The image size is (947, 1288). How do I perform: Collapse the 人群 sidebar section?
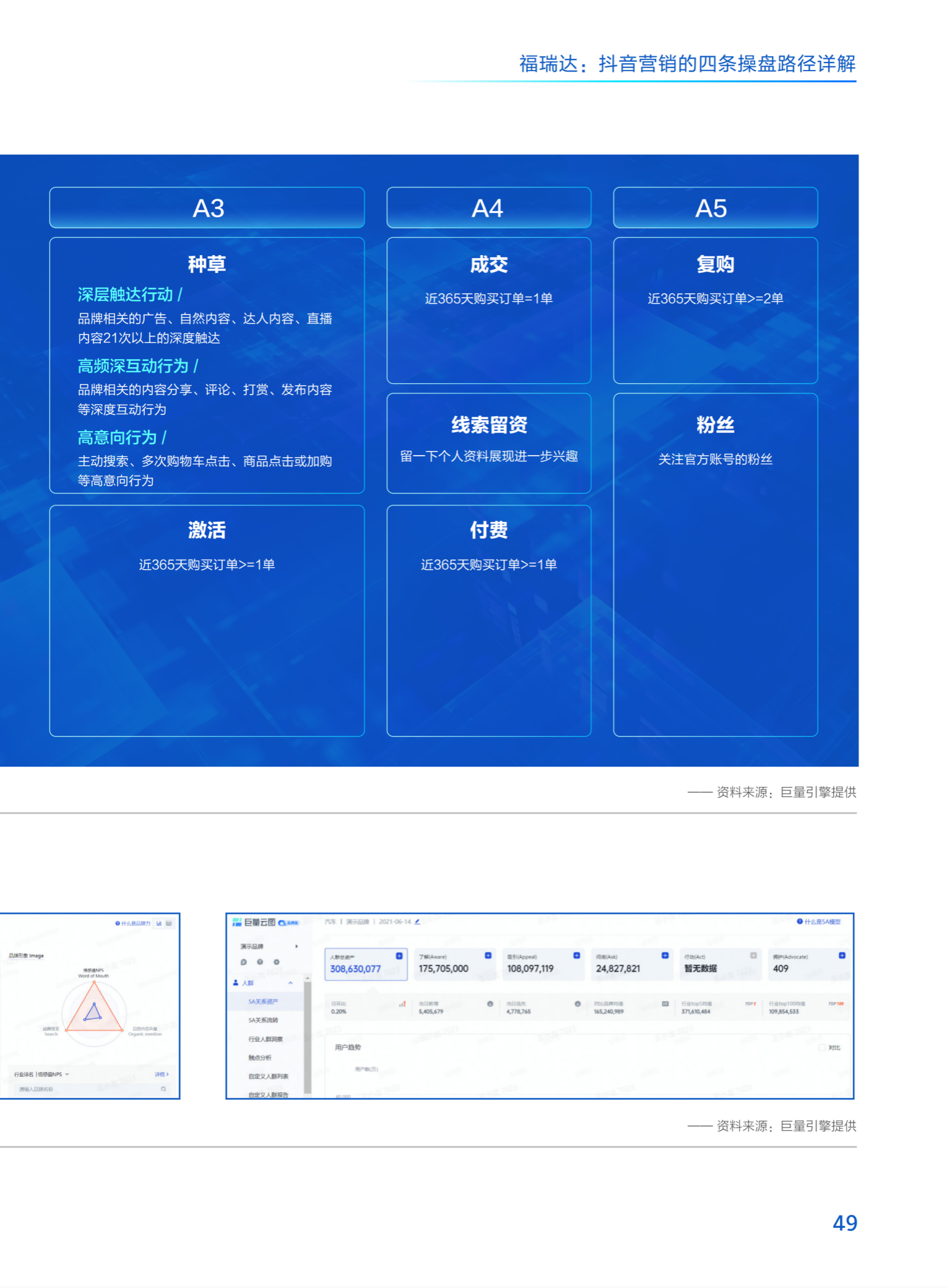tap(290, 983)
